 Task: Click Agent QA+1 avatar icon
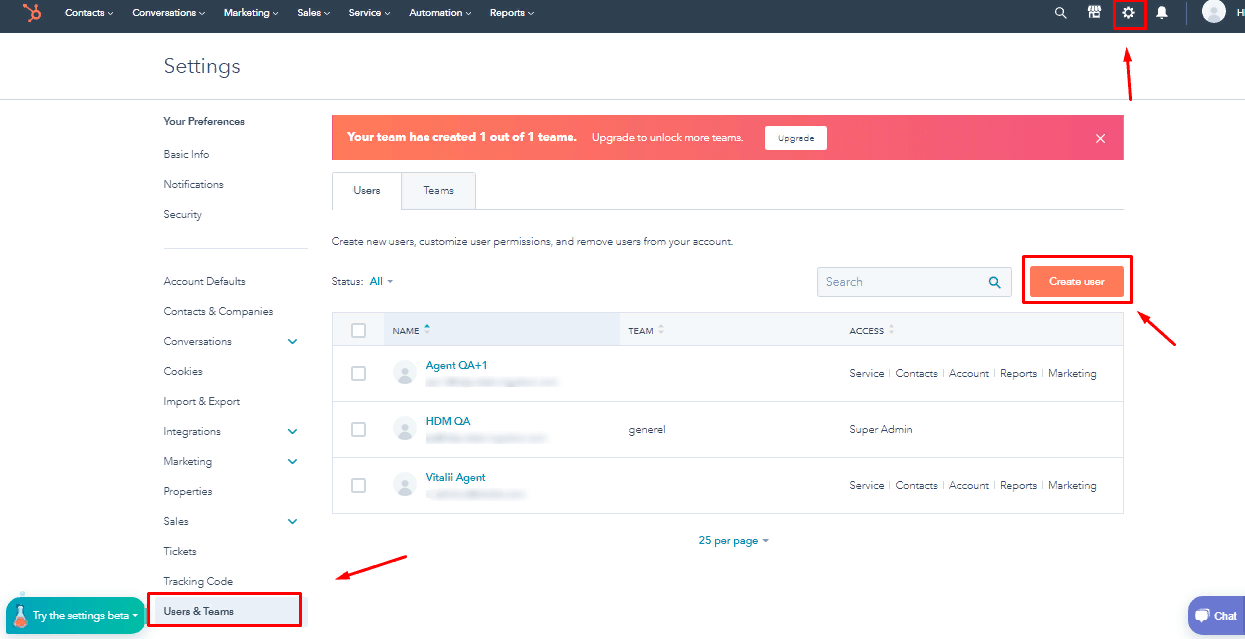(x=405, y=373)
